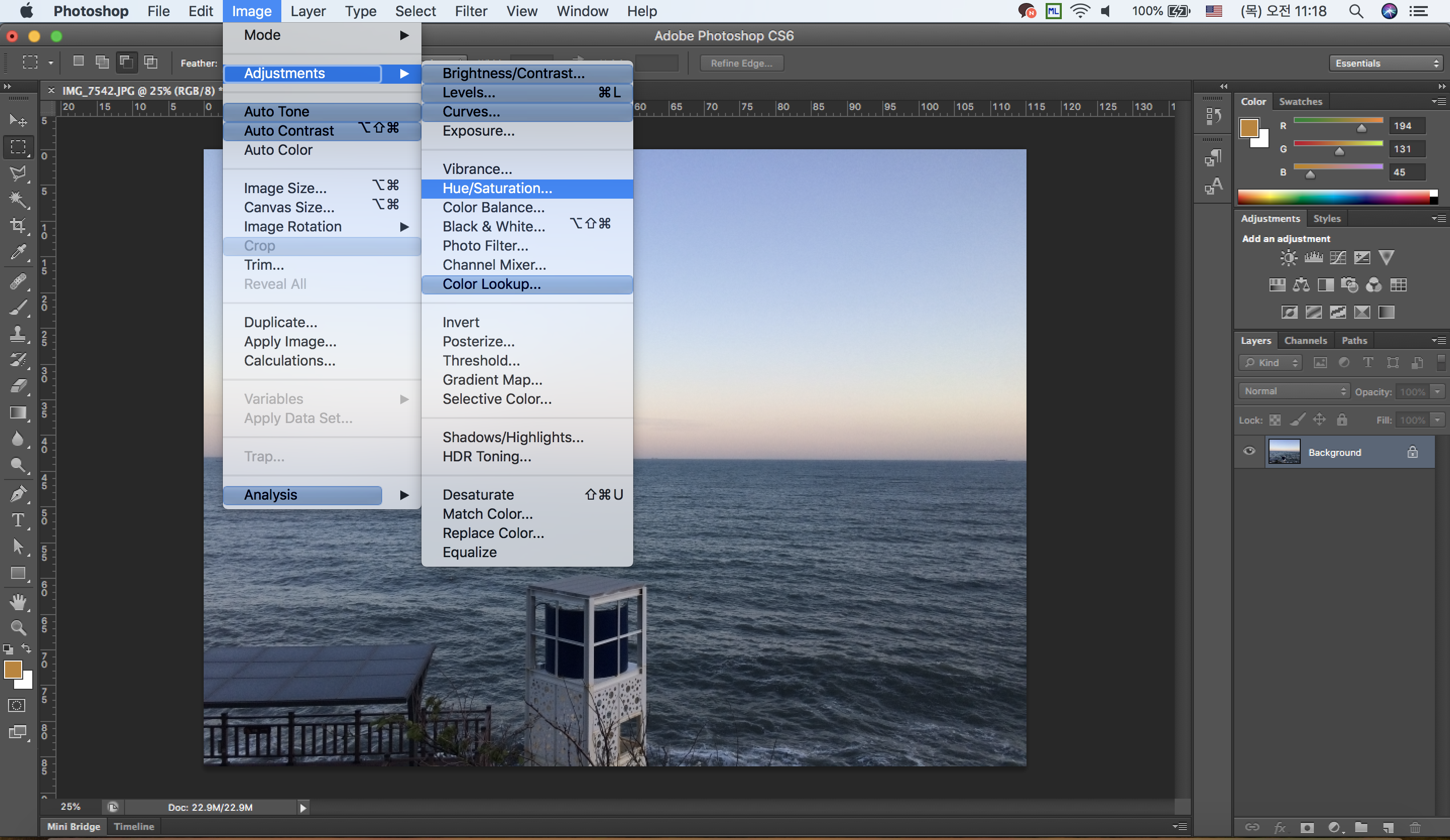
Task: Choose Invert command
Action: coord(527,322)
